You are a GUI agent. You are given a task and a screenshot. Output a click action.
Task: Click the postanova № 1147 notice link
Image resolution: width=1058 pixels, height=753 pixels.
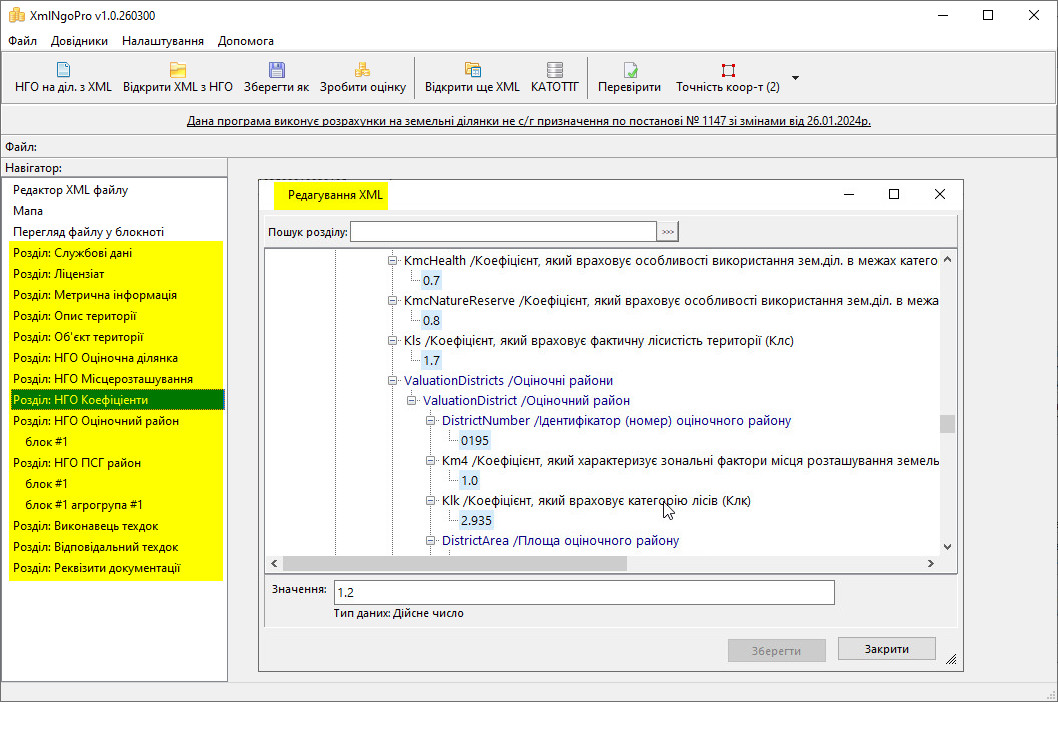(528, 121)
